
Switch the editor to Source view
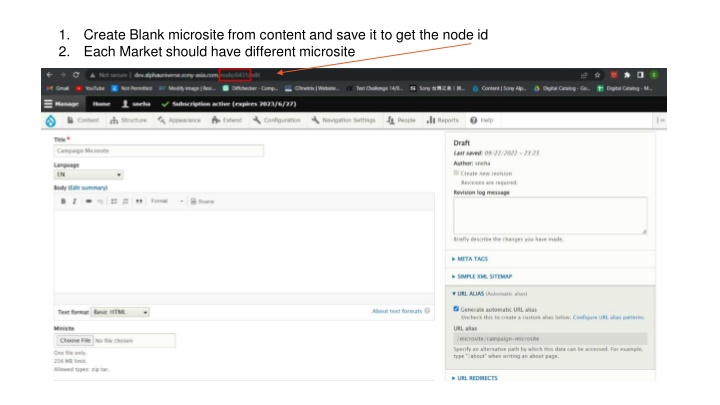click(202, 202)
